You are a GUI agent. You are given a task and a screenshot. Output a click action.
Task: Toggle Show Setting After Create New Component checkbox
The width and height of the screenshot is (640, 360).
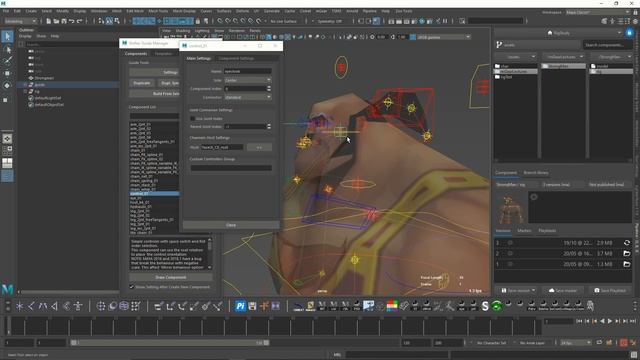click(x=132, y=287)
